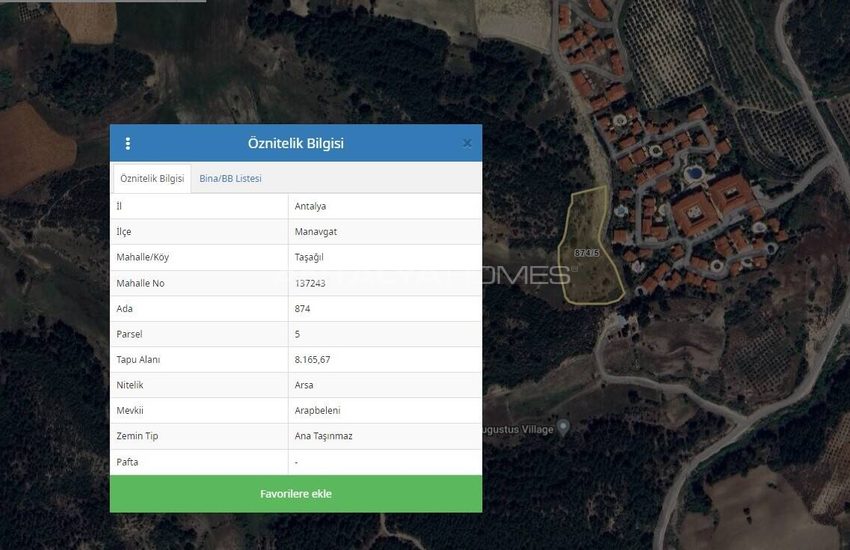
Task: Open the three-dot options menu in dialog header
Action: tap(128, 144)
